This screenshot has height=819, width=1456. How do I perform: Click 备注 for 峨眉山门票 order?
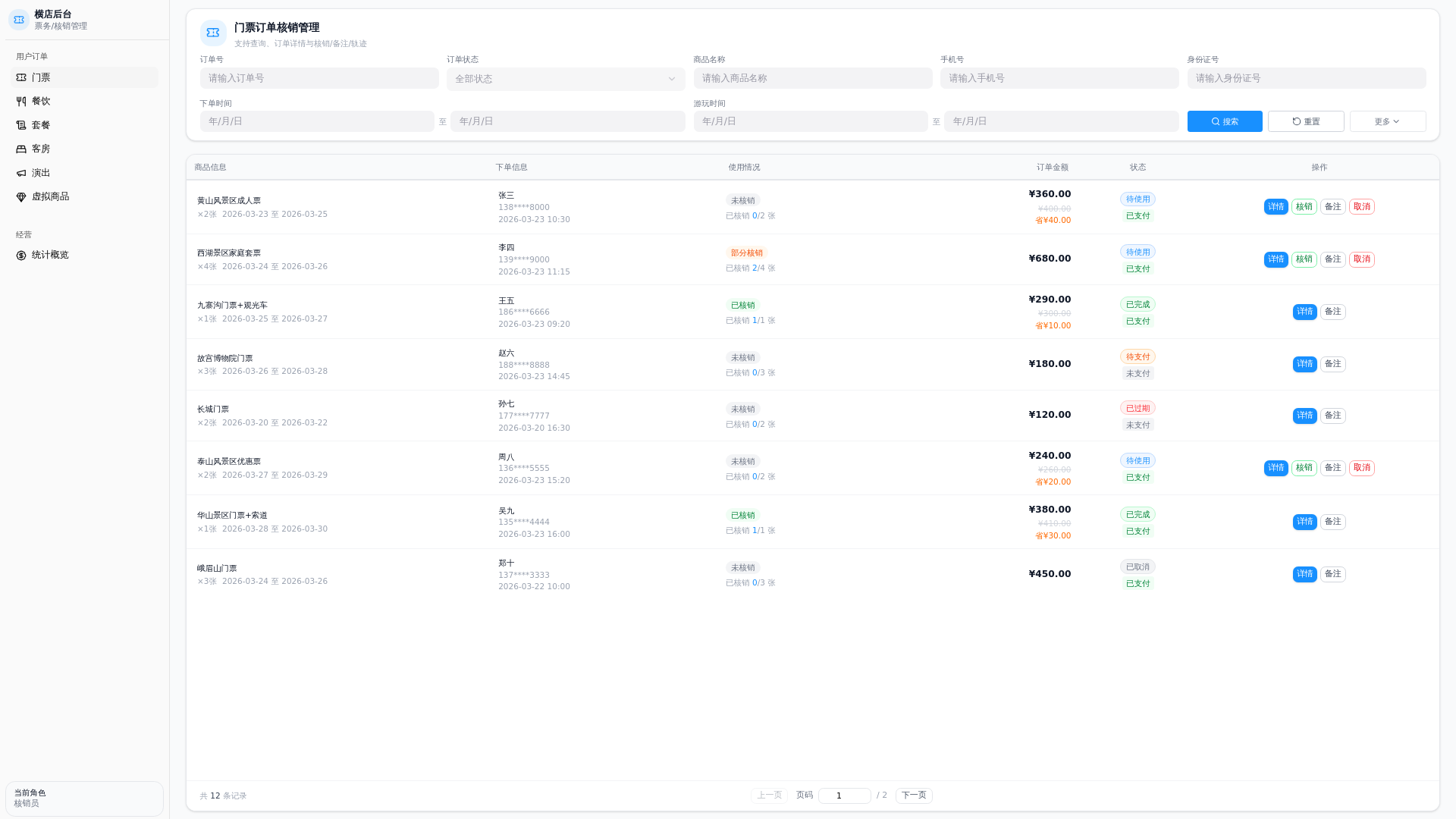point(1333,574)
